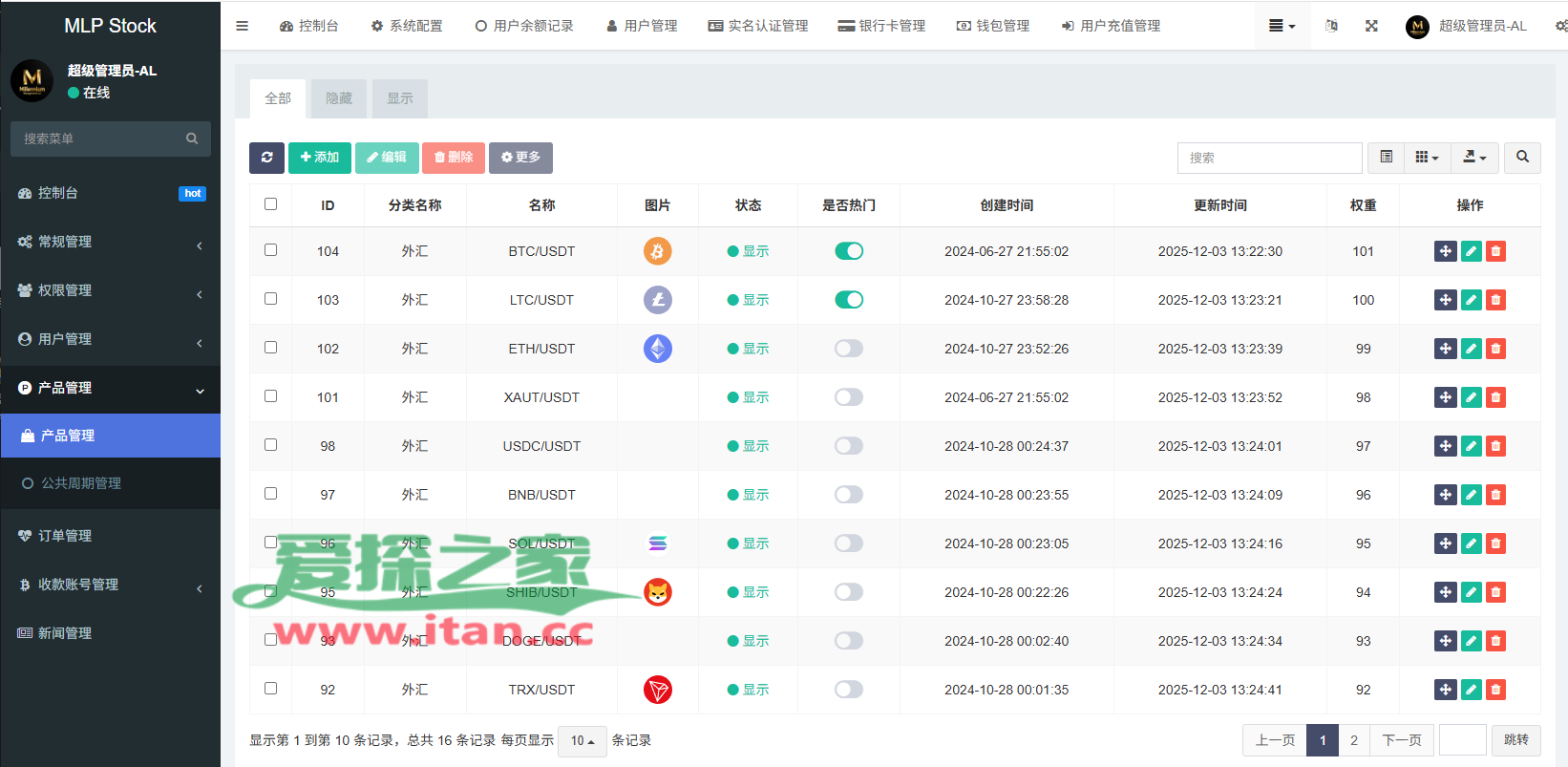Click the red delete icon for BTC/USDT row
The height and width of the screenshot is (767, 1568).
click(x=1495, y=251)
